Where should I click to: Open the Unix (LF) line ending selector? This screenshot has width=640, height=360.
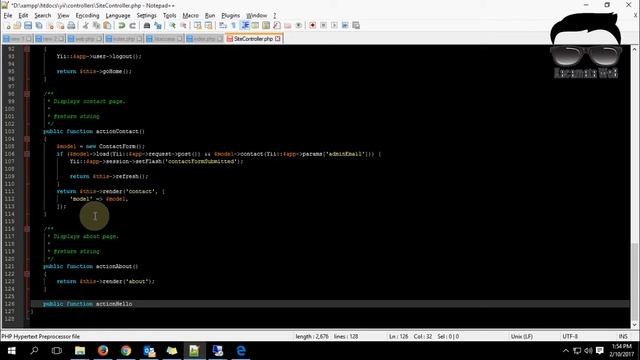[x=522, y=336]
